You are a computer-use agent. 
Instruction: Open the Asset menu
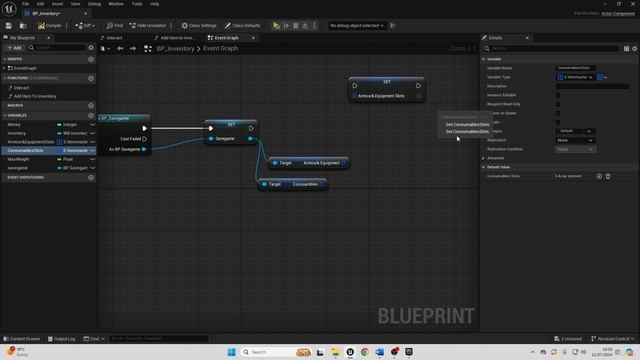coord(58,4)
